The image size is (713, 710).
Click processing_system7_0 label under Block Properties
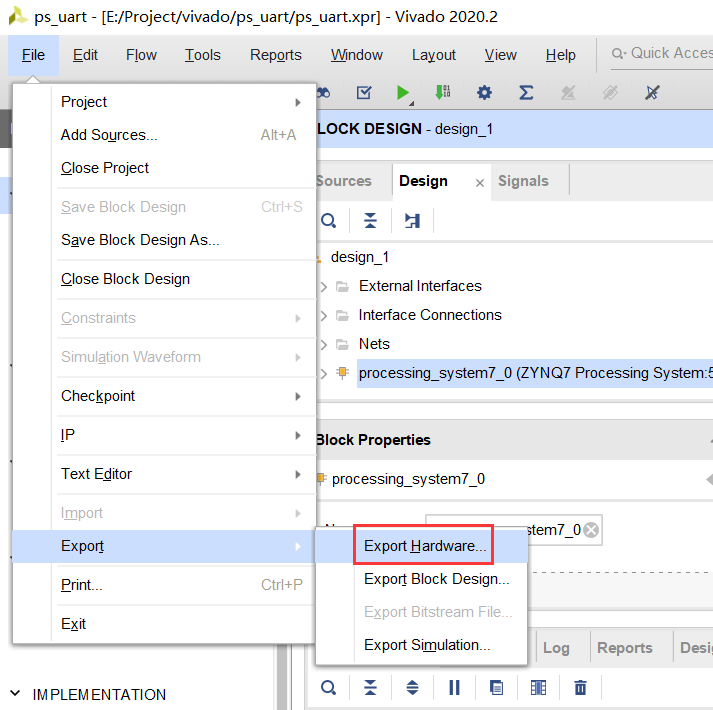click(x=408, y=479)
